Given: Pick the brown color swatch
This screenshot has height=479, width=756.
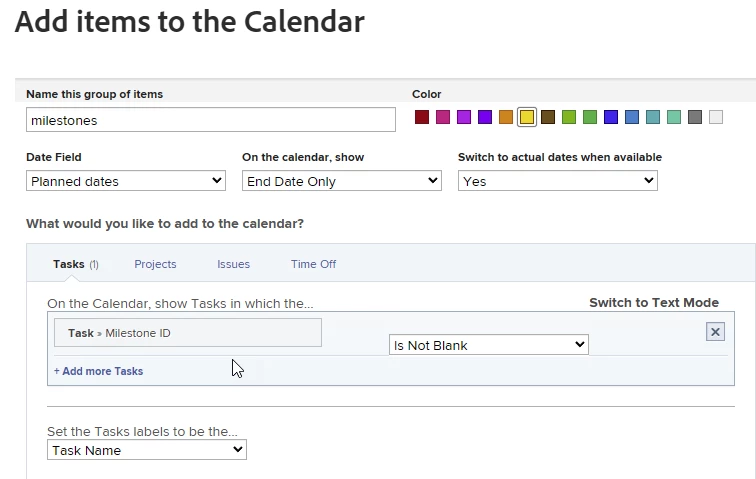Looking at the screenshot, I should (x=548, y=118).
